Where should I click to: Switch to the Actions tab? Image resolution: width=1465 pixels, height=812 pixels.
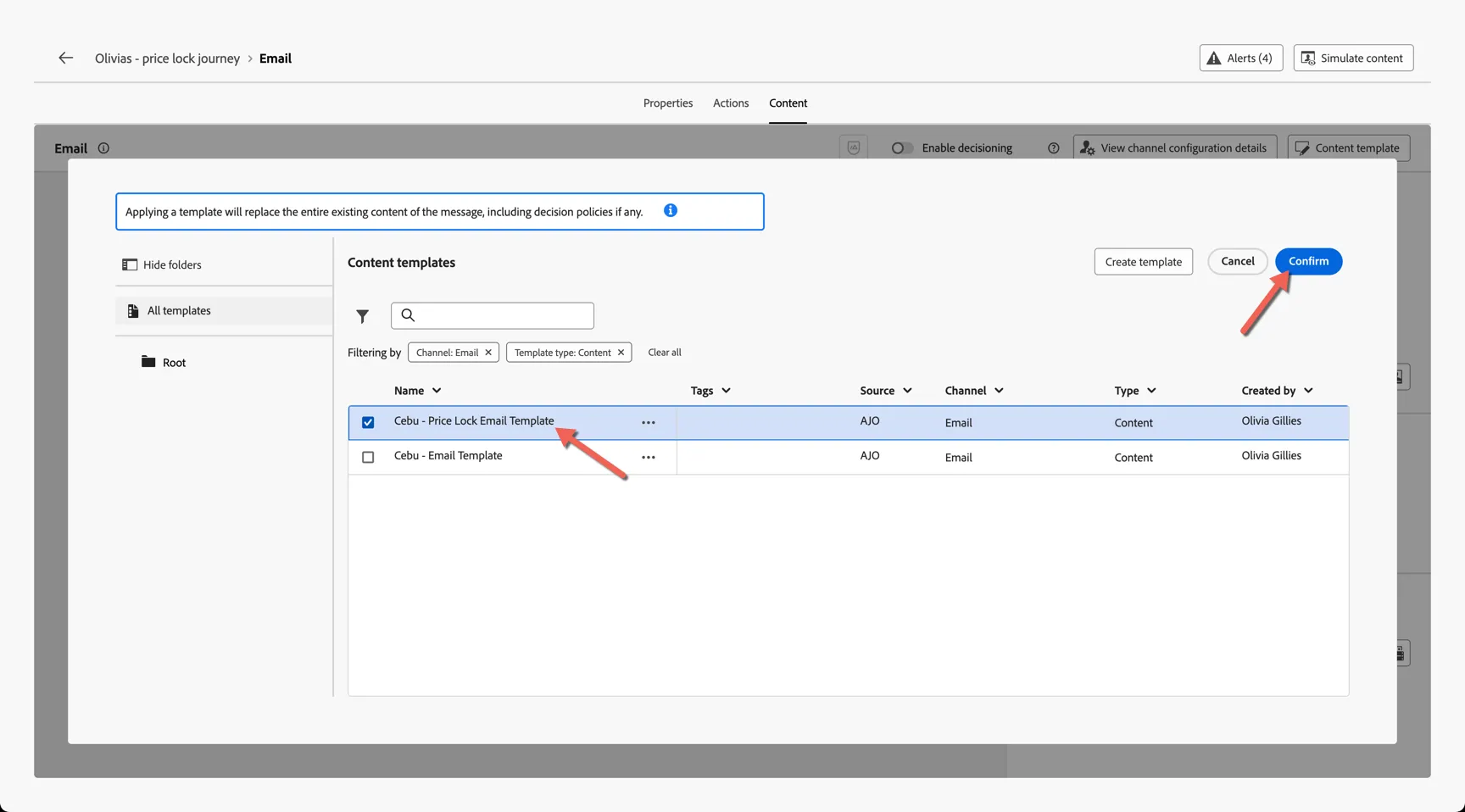pyautogui.click(x=731, y=103)
